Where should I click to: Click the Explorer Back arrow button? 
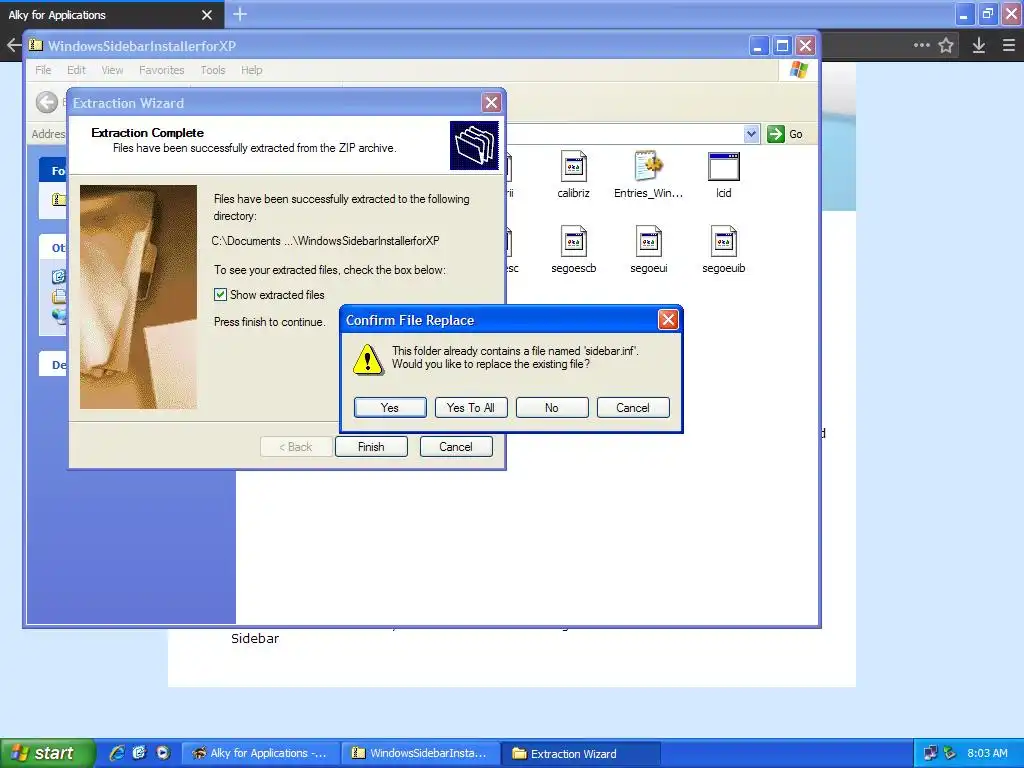(x=46, y=103)
